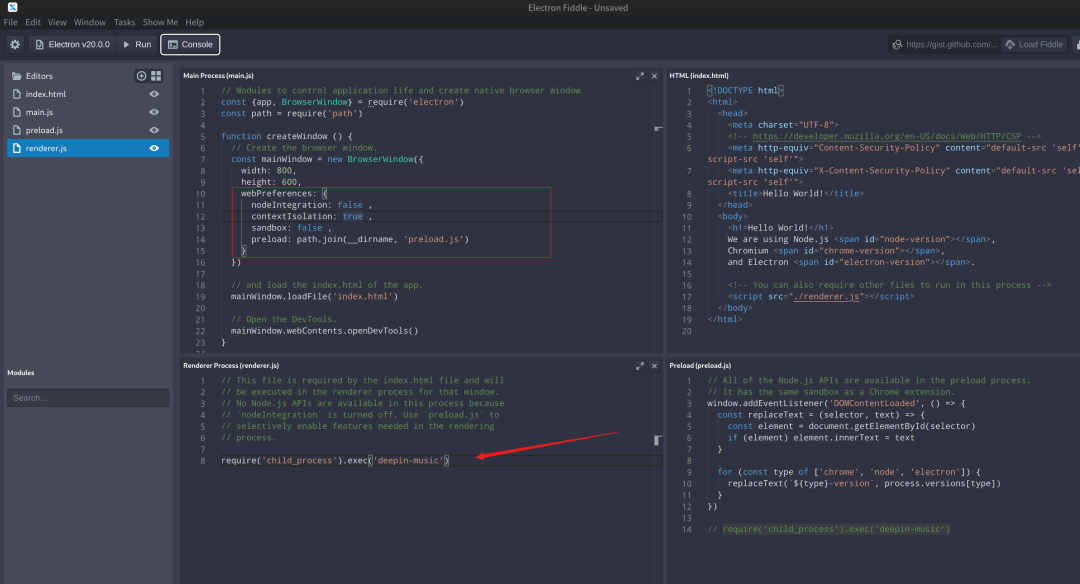Screen dimensions: 1080x584
Task: Open the File menu
Action: click(x=10, y=22)
